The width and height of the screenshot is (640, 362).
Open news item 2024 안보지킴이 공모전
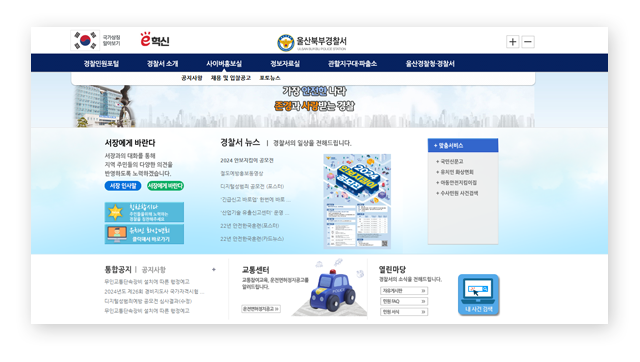click(x=247, y=160)
